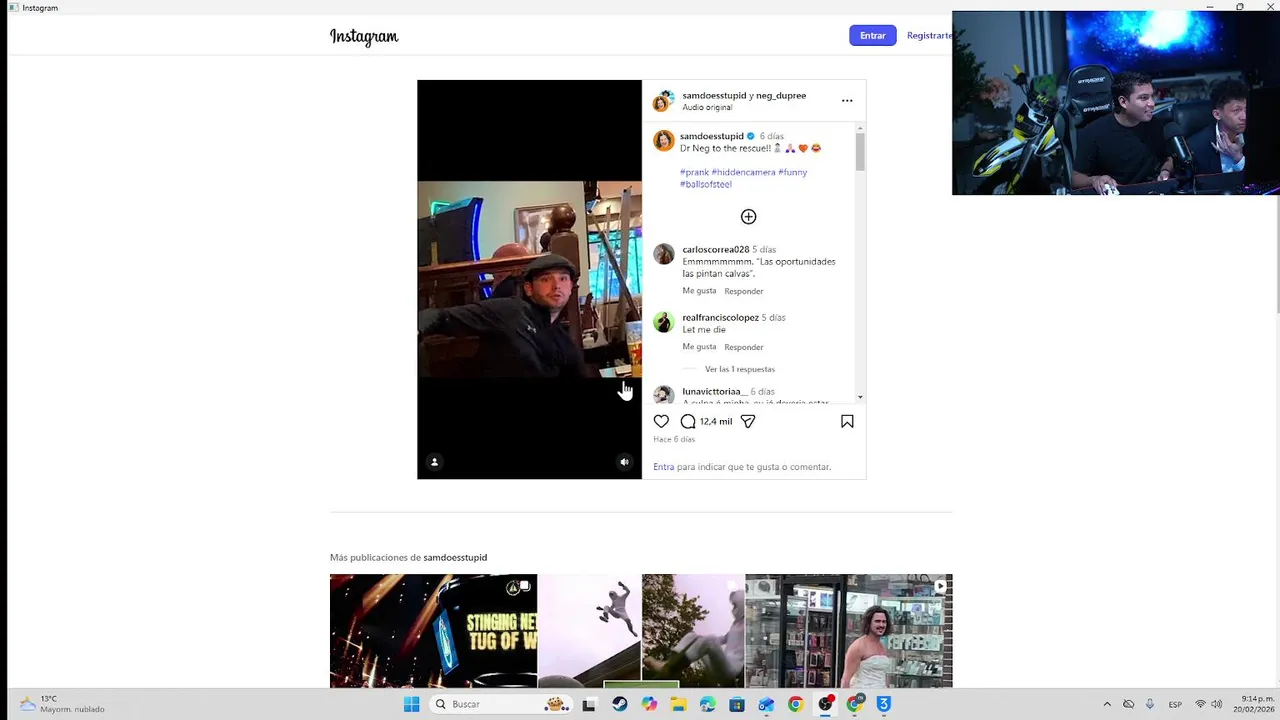The image size is (1280, 720).
Task: Click Responder on carloscorrea028 comment
Action: 743,291
